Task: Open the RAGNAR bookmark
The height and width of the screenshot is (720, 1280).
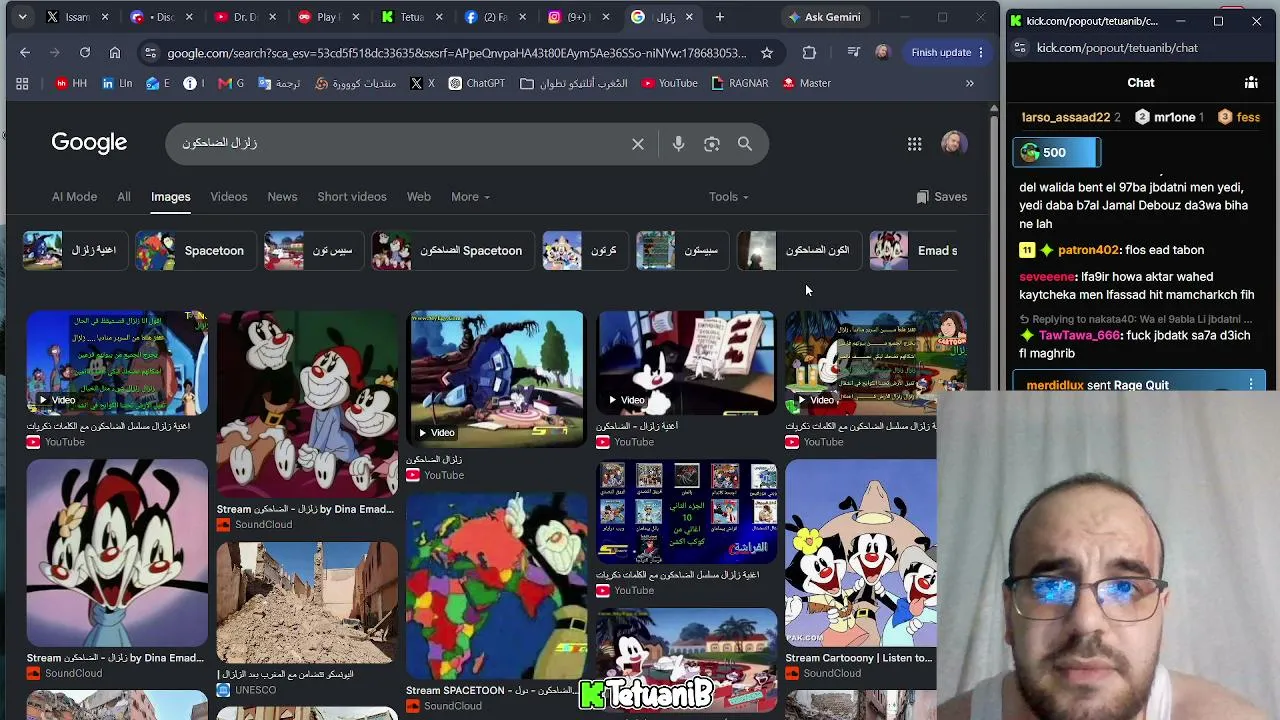Action: [x=740, y=83]
